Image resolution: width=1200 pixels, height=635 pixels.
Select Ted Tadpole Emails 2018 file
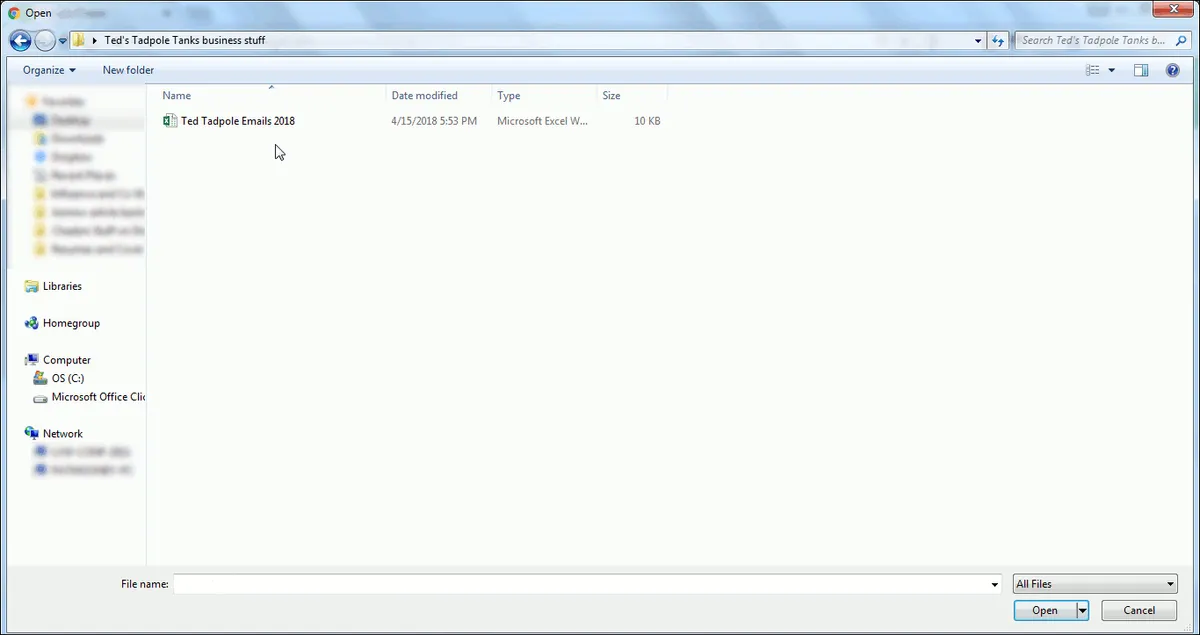click(x=238, y=121)
